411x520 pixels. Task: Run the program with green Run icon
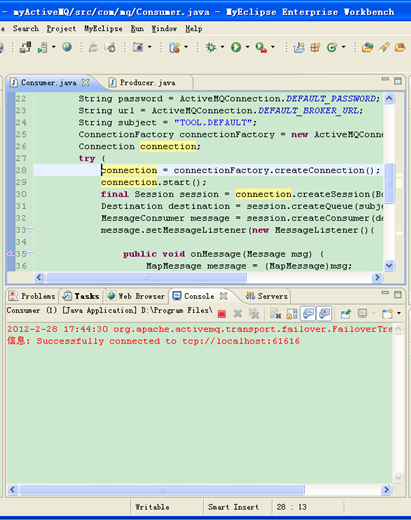tap(236, 47)
